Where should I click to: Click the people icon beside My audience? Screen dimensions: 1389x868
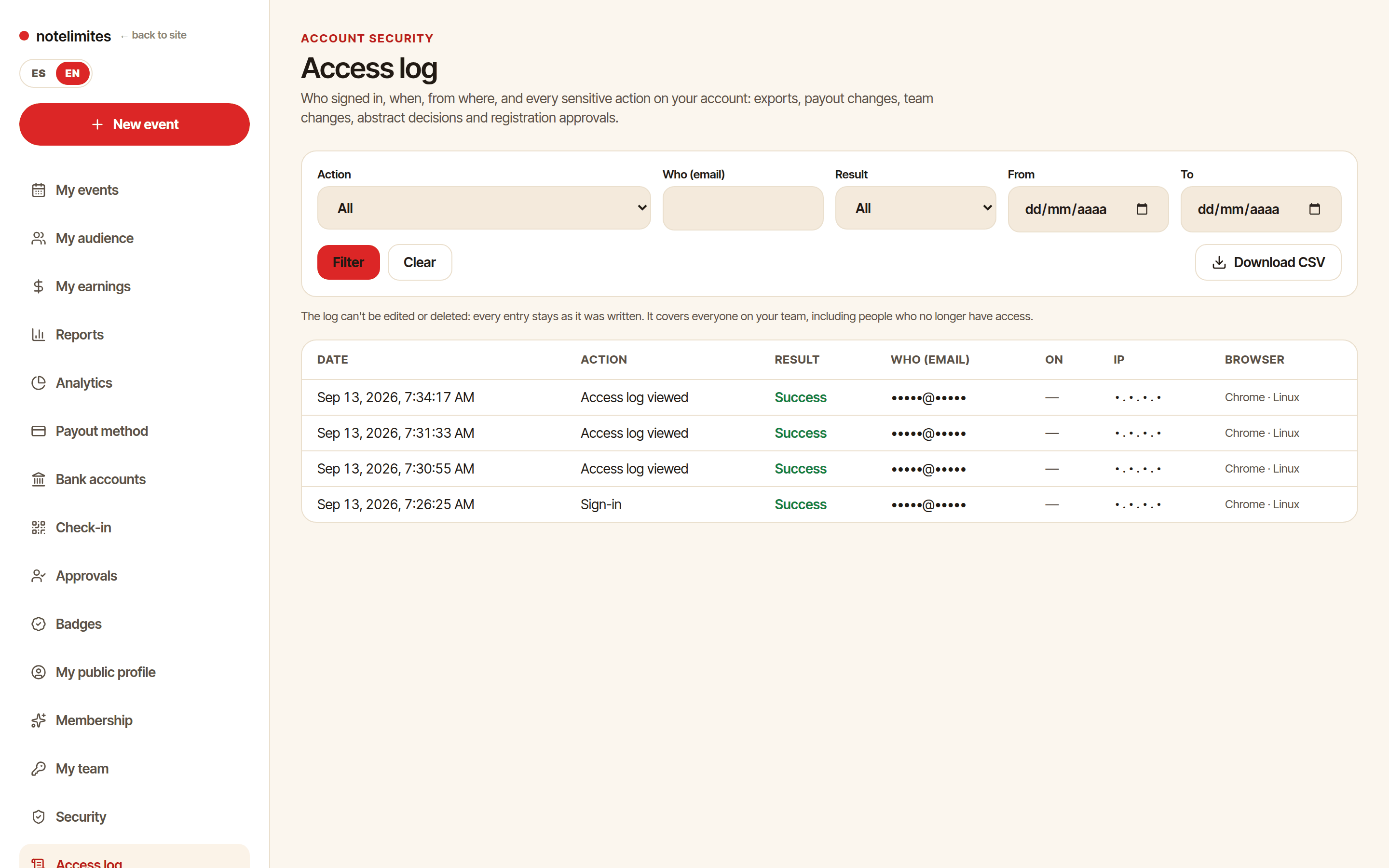click(x=39, y=238)
